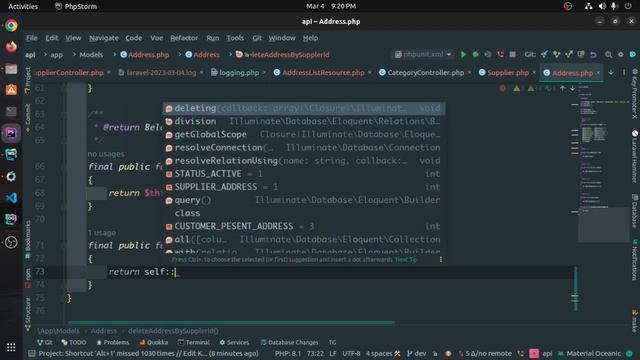This screenshot has width=640, height=360.
Task: Choose STATUS_ACTIVE constant from the completion list
Action: [304, 174]
